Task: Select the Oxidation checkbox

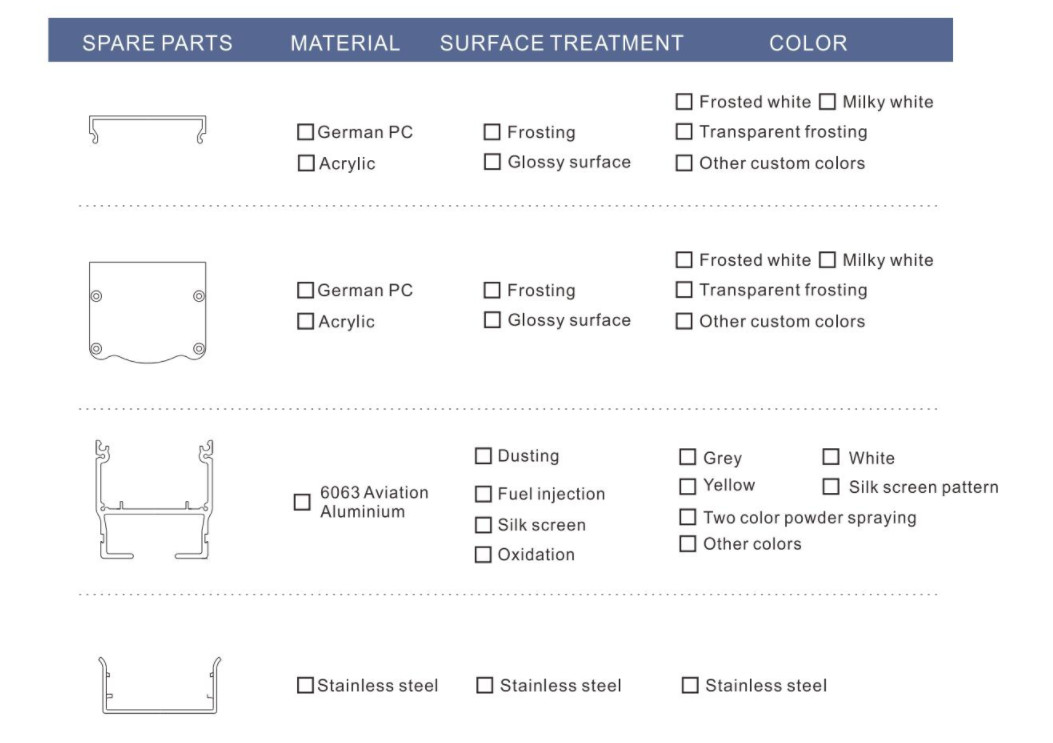Action: pyautogui.click(x=483, y=555)
